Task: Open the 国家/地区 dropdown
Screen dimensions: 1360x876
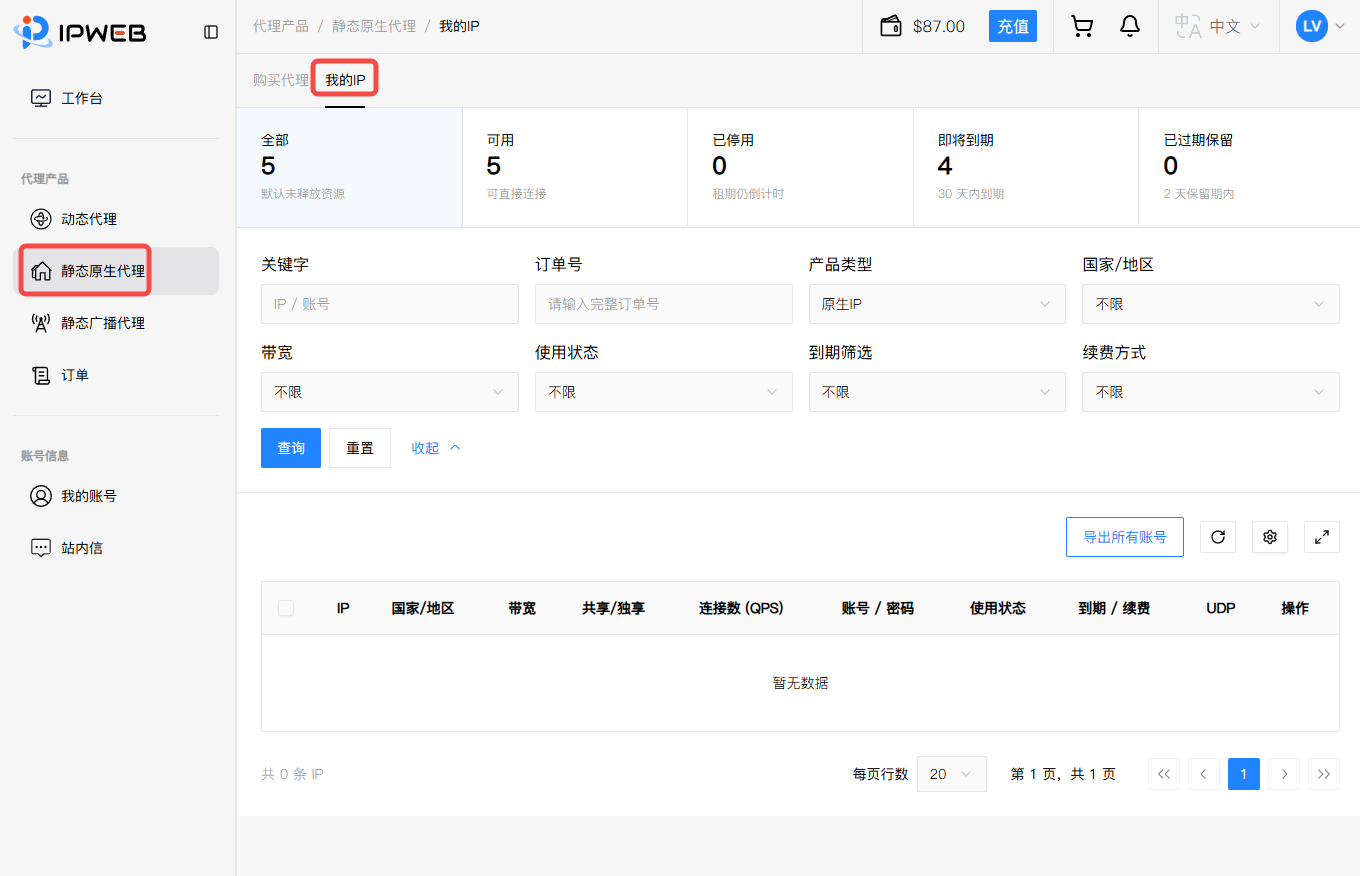Action: pyautogui.click(x=1211, y=304)
